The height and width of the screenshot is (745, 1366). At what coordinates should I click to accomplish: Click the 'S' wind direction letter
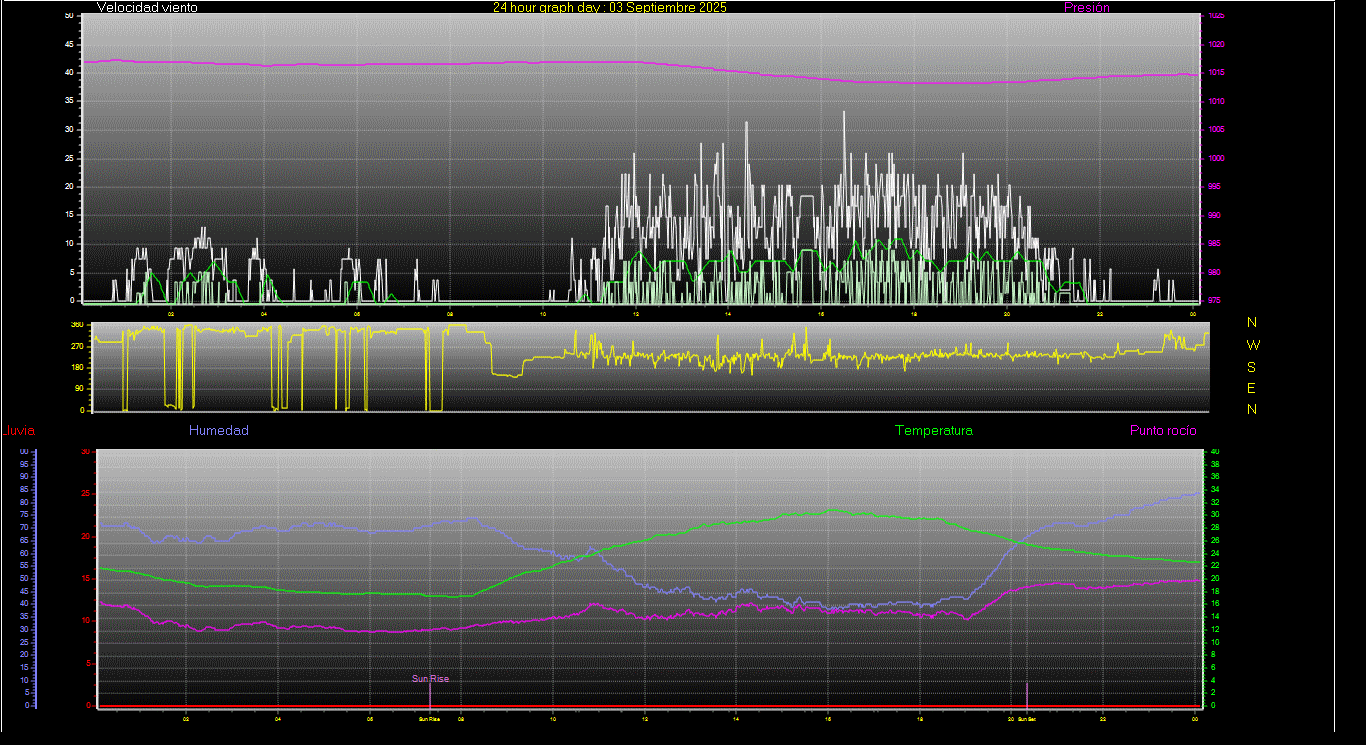point(1252,367)
